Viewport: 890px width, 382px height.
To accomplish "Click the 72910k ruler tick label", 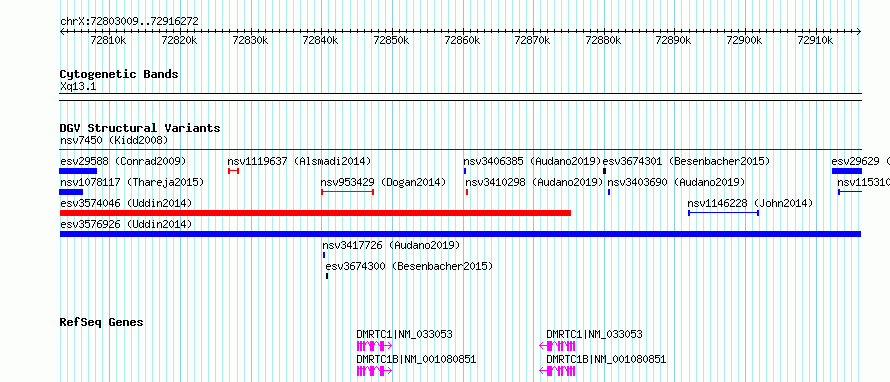I will pyautogui.click(x=816, y=40).
